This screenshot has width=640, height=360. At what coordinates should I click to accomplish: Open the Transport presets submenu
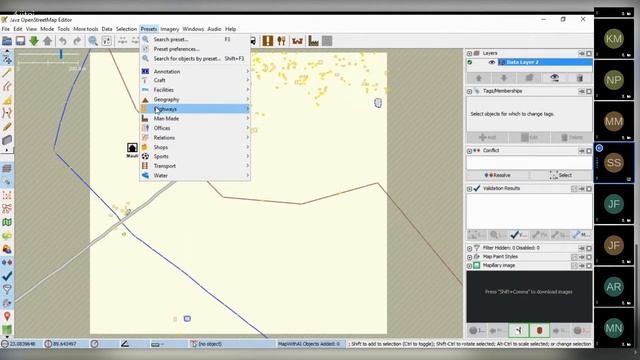pos(195,166)
